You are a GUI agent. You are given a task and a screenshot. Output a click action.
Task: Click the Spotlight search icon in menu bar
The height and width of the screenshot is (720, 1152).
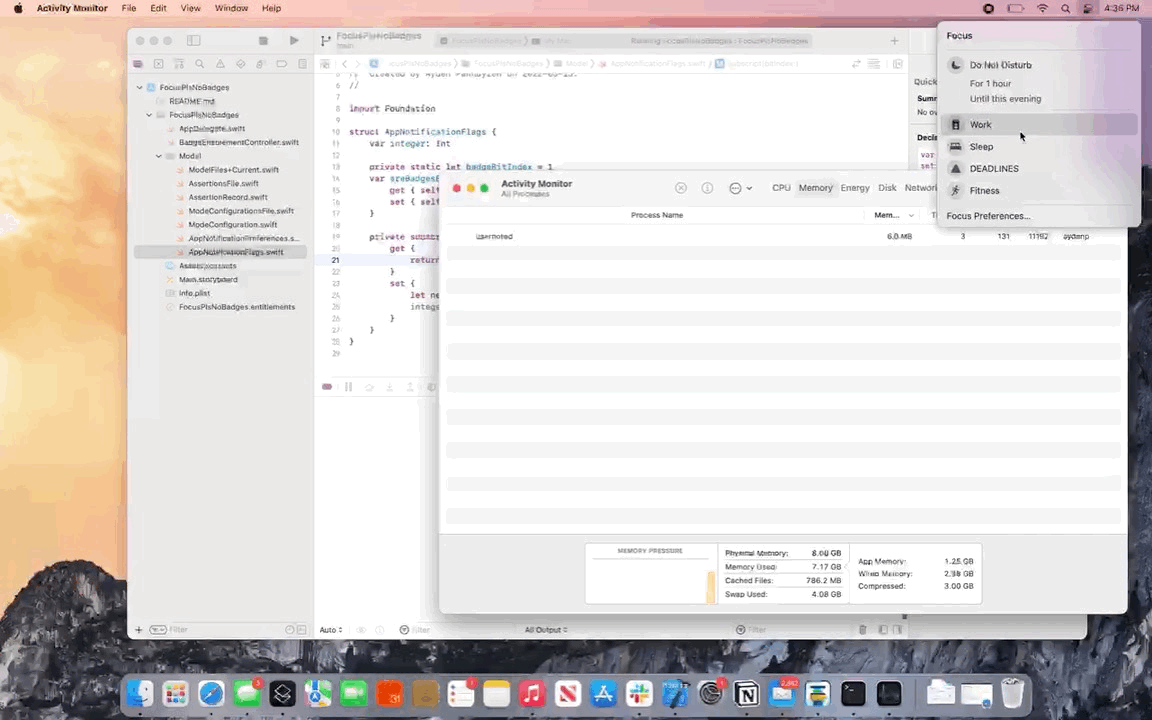pyautogui.click(x=1065, y=8)
